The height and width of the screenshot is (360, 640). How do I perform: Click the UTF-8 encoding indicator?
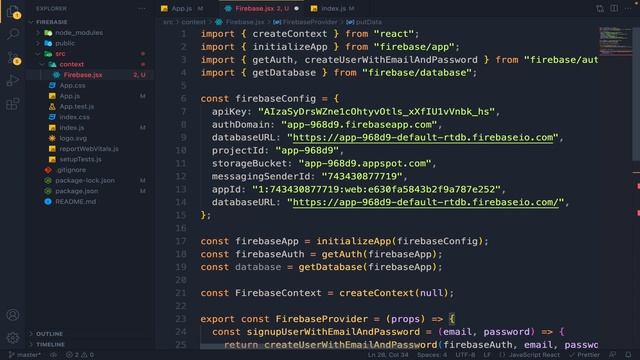(x=465, y=355)
